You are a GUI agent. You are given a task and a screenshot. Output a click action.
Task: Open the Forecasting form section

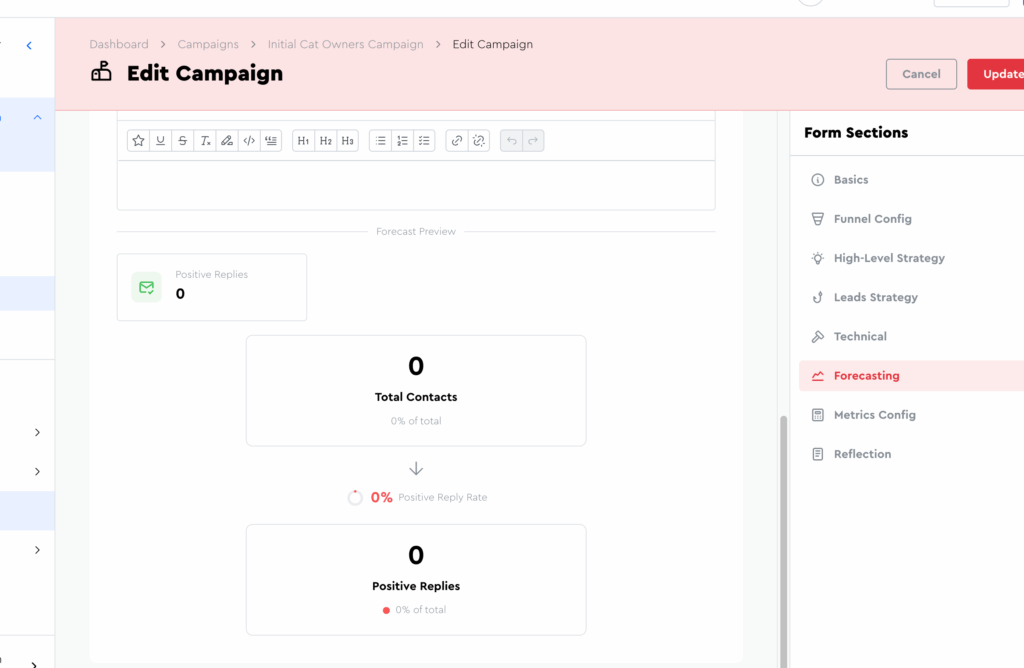866,376
